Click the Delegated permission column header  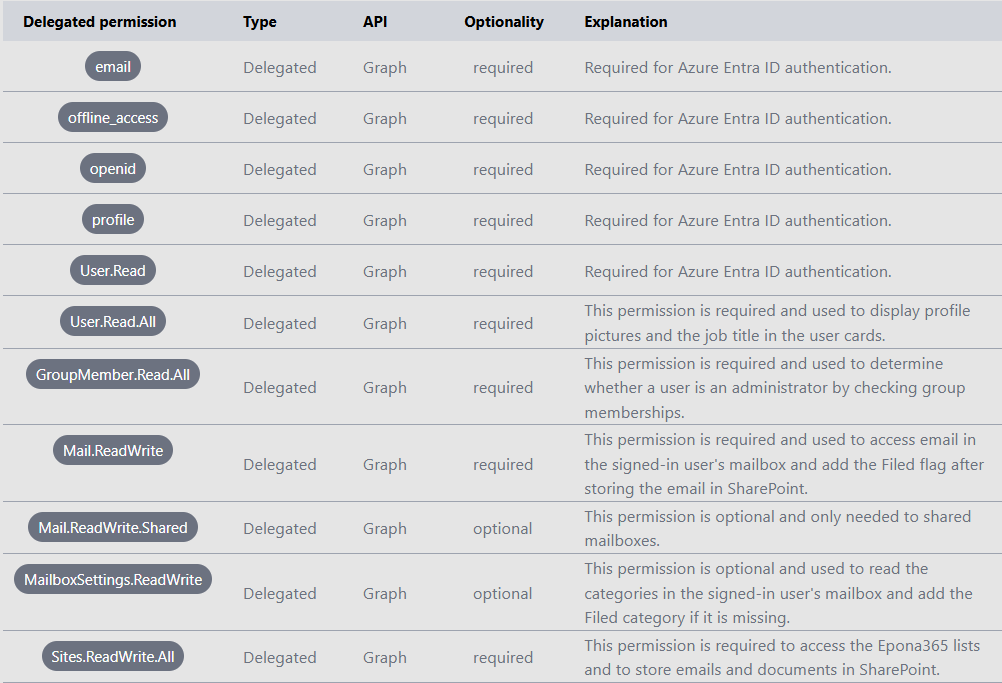pos(100,22)
